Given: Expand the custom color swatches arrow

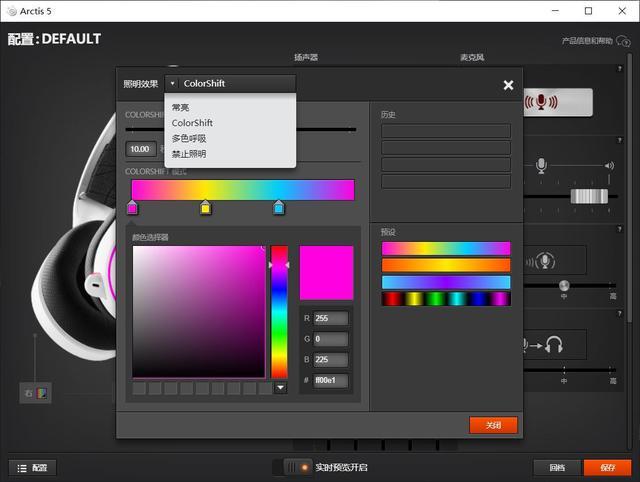Looking at the screenshot, I should coord(280,387).
